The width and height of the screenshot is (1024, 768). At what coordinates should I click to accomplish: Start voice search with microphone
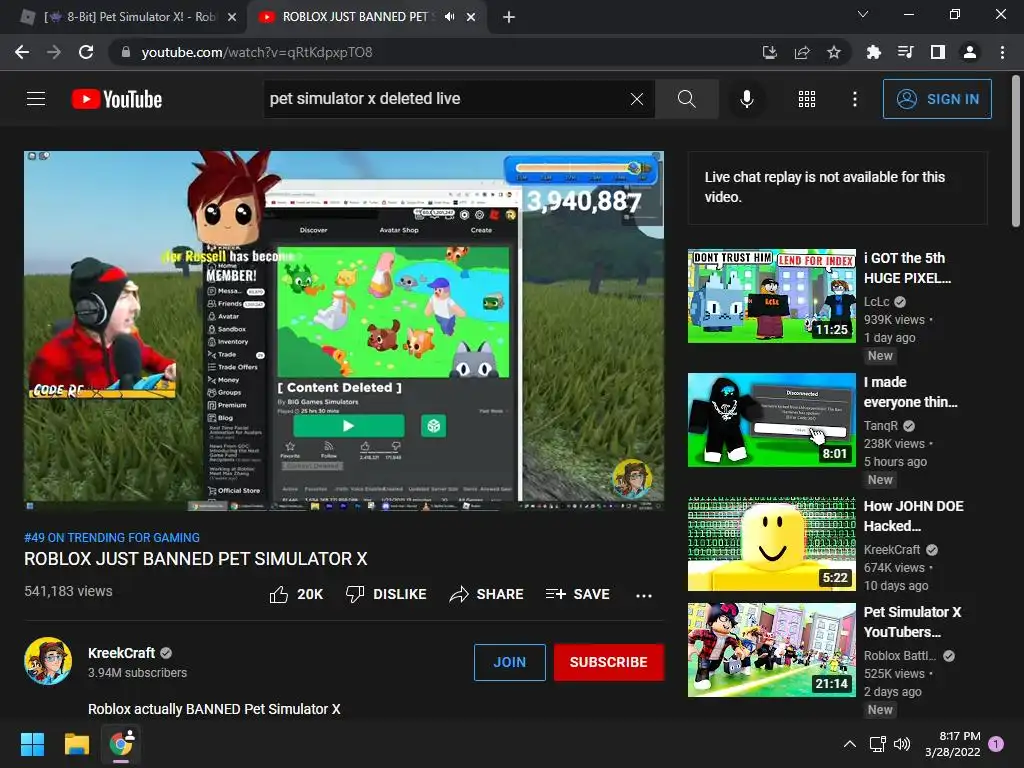point(746,99)
